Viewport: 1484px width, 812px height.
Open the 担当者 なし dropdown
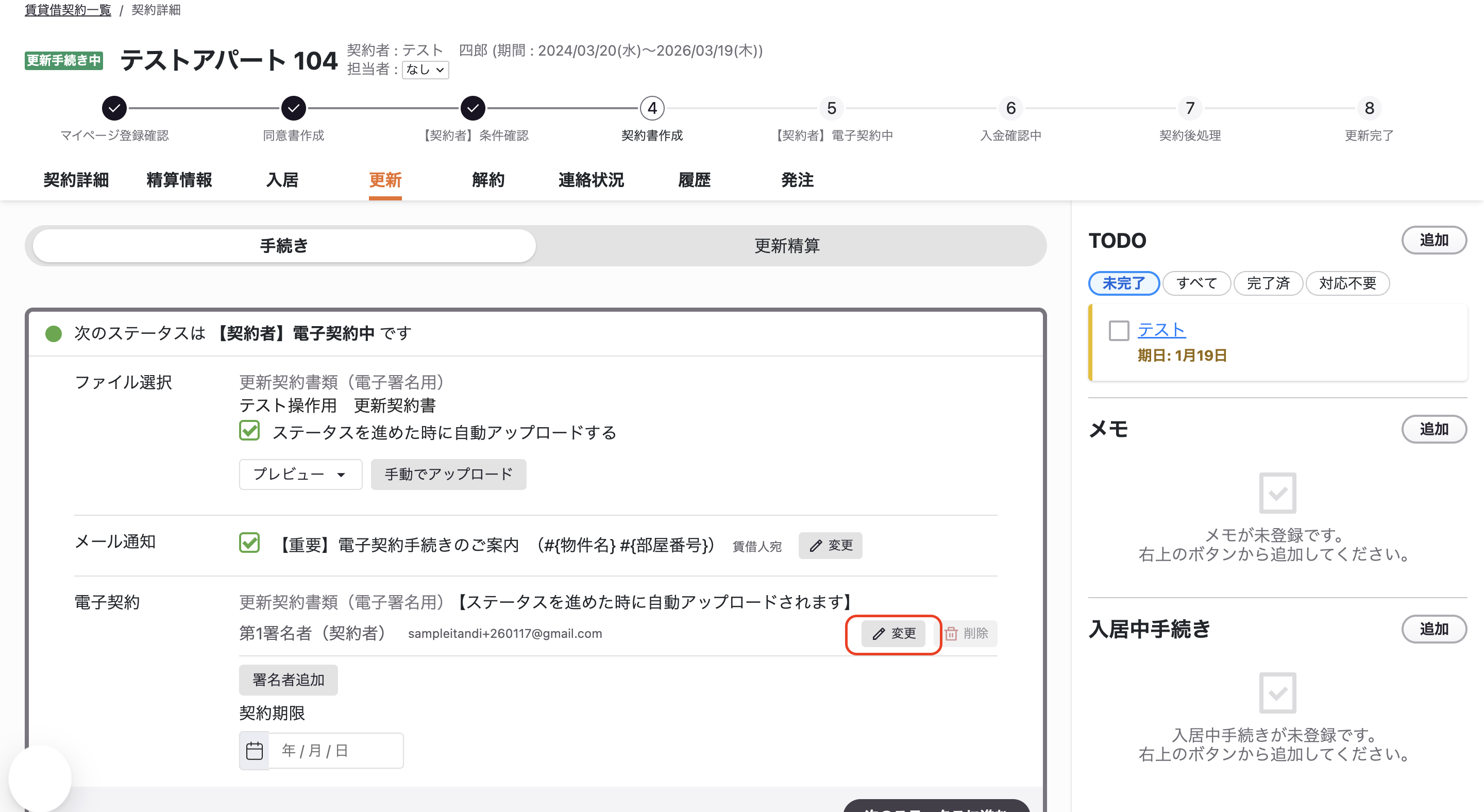425,70
